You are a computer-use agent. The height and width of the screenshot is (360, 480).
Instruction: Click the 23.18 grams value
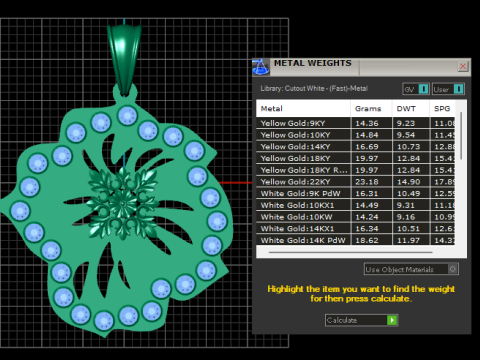click(367, 182)
